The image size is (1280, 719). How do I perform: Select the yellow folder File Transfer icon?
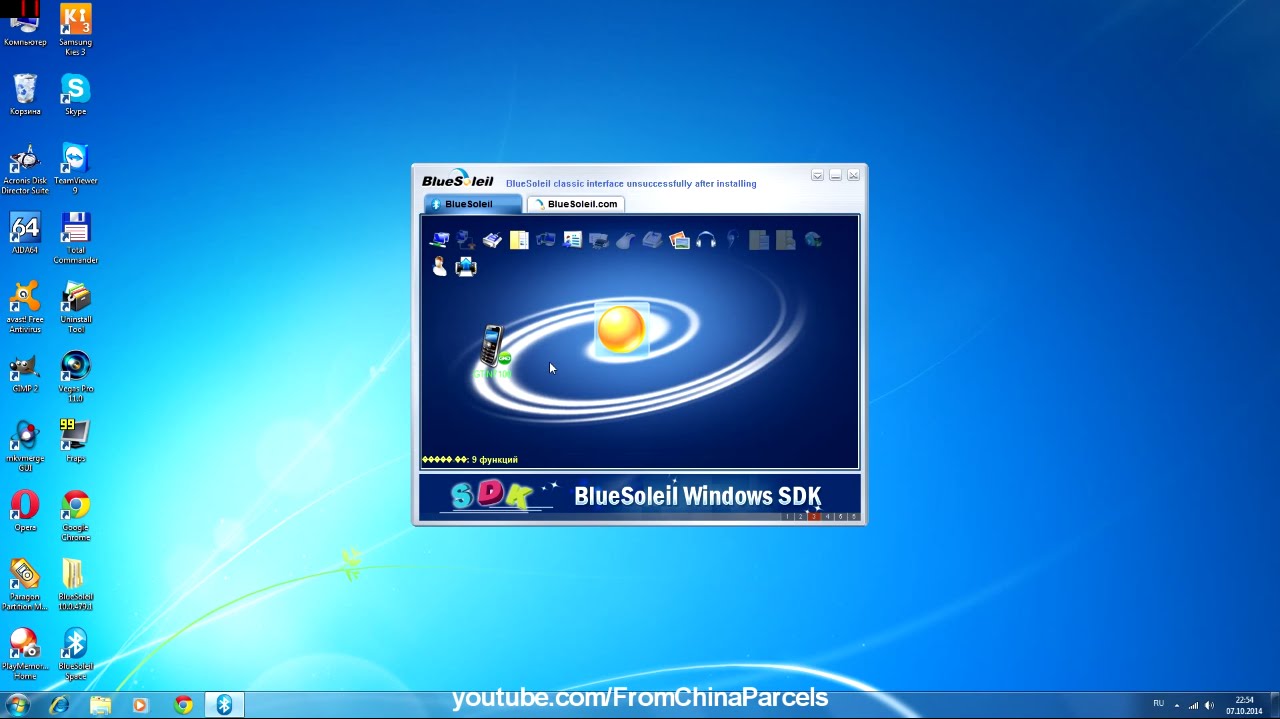(x=519, y=240)
